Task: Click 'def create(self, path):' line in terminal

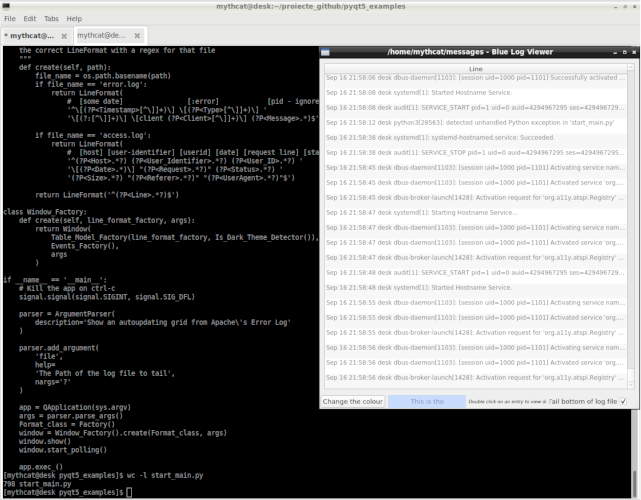Action: pyautogui.click(x=65, y=67)
